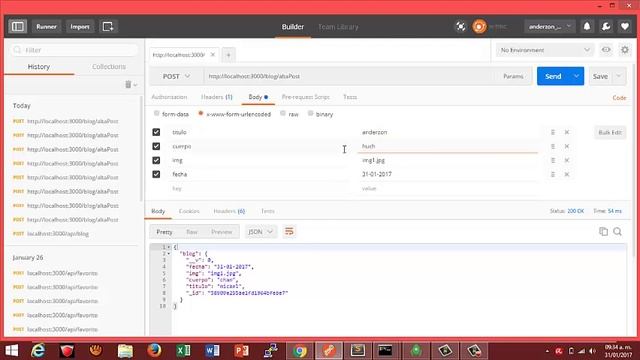Open a new window with the plus-window icon

point(108,27)
